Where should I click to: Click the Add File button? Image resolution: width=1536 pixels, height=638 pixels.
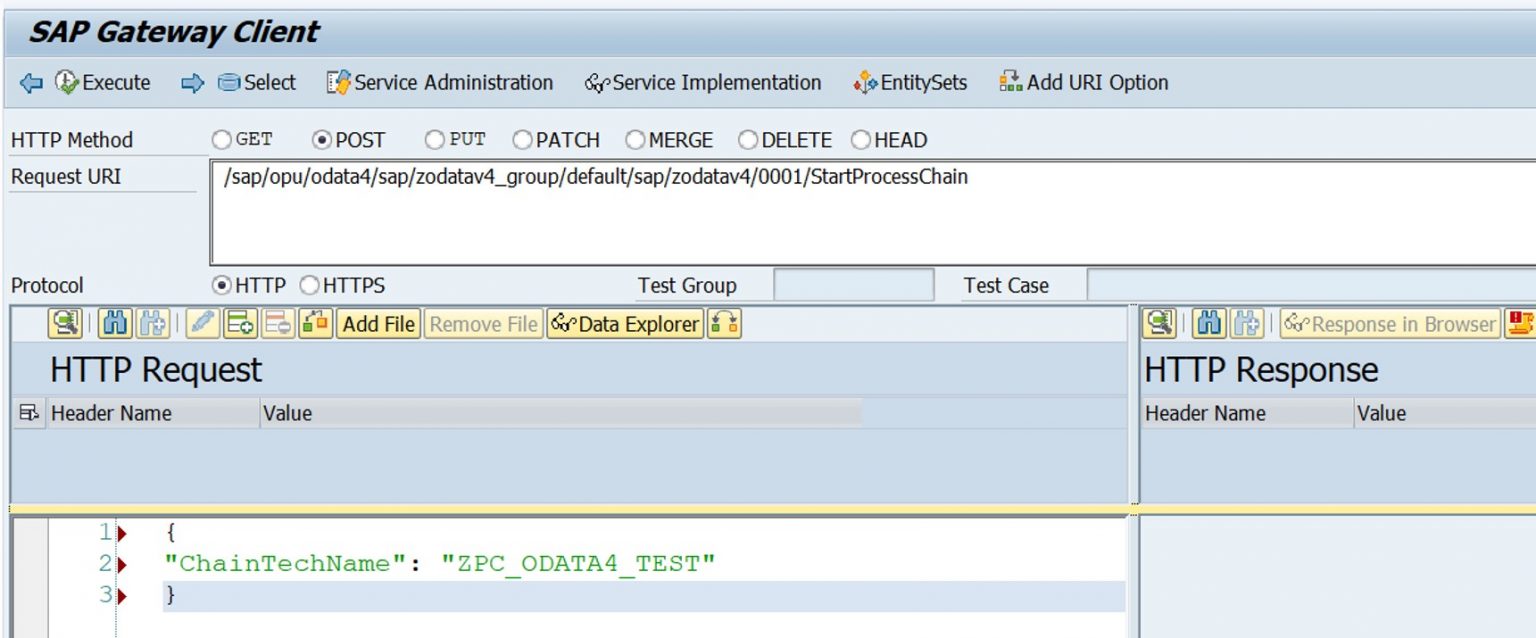click(x=378, y=324)
